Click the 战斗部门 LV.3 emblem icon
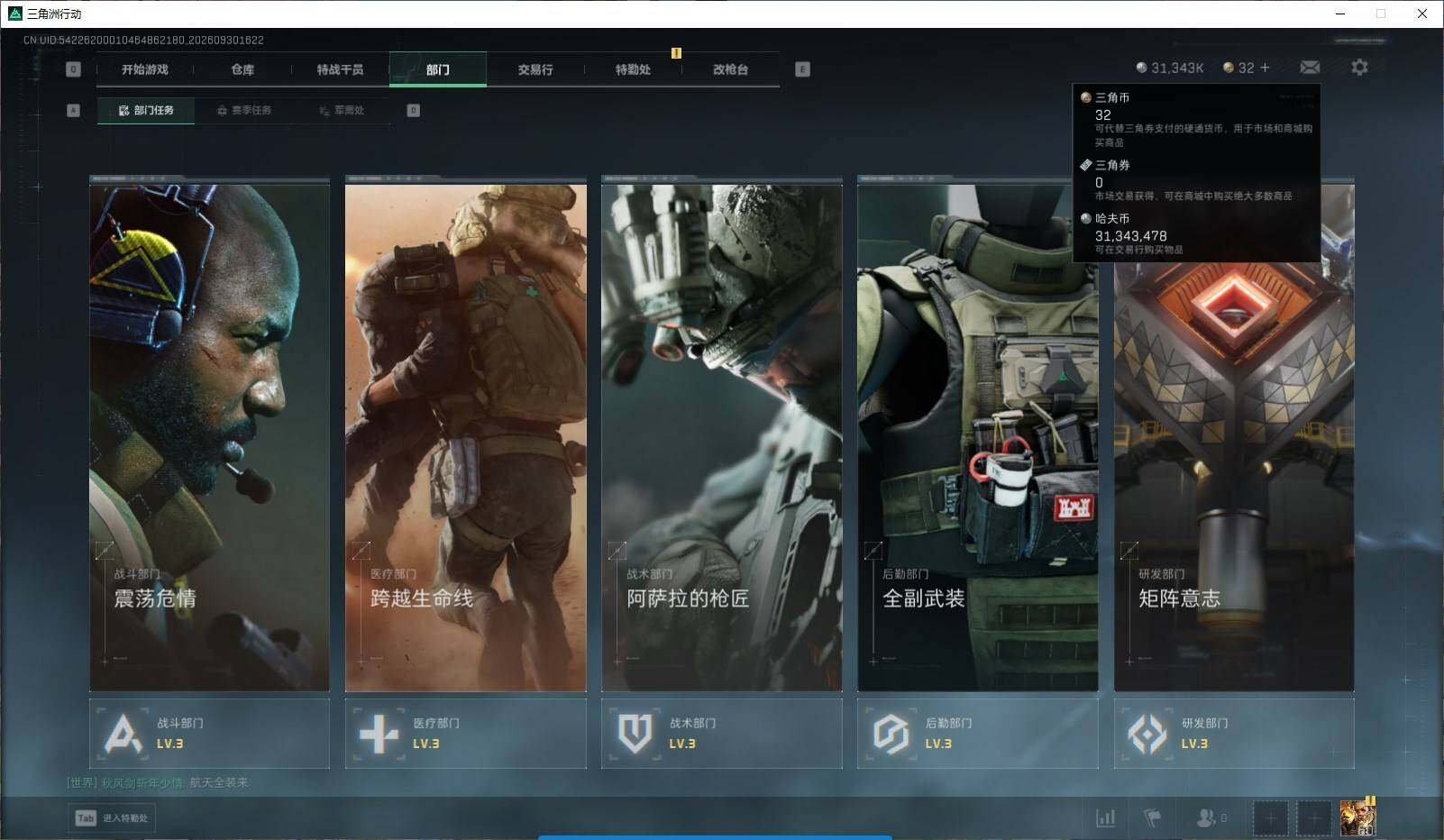Screen dimensions: 1444x840 (123, 734)
